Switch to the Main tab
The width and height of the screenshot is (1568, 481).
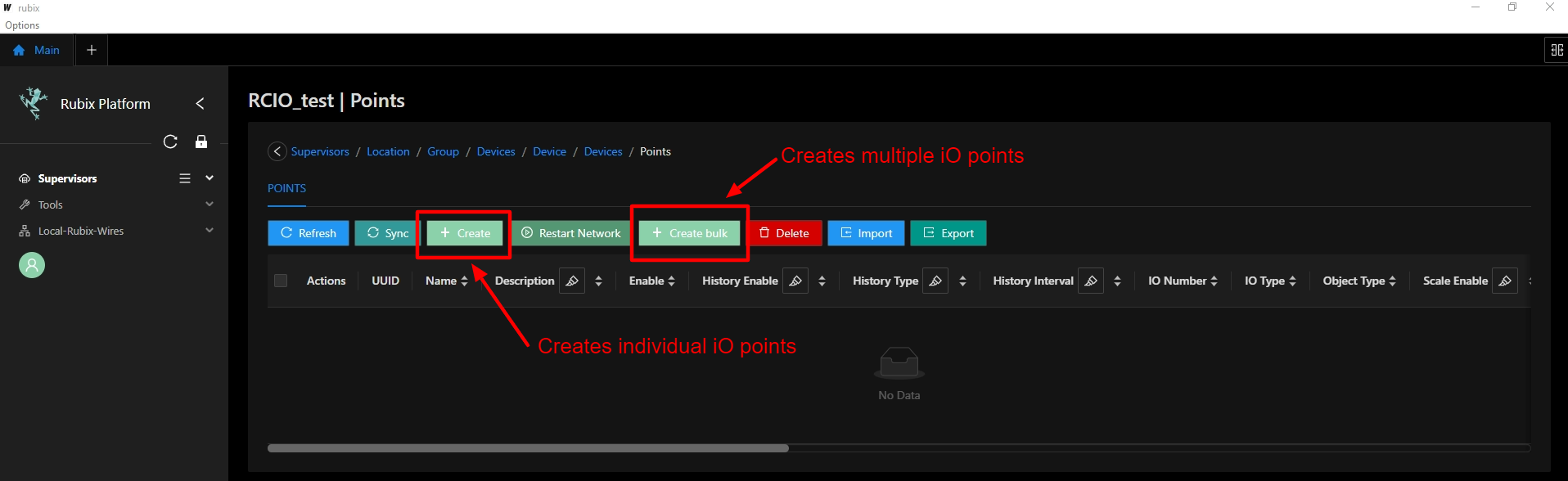click(x=37, y=50)
